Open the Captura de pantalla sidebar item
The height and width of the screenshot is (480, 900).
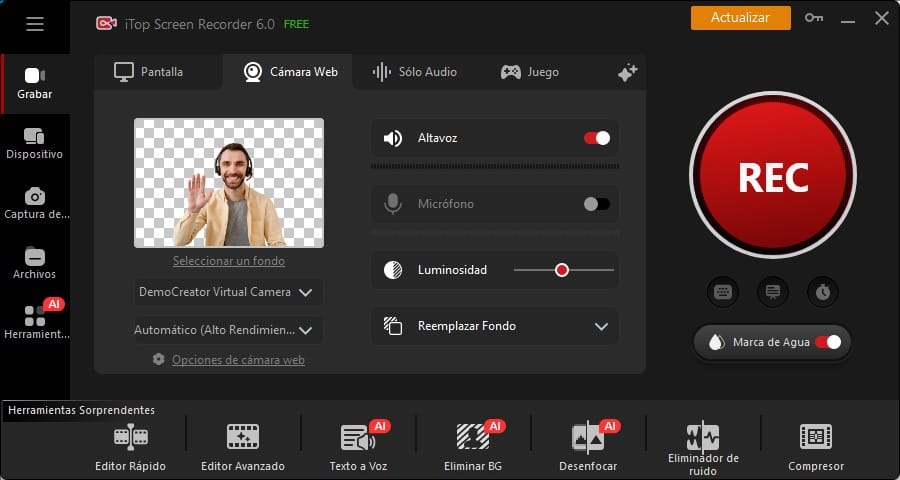tap(35, 202)
